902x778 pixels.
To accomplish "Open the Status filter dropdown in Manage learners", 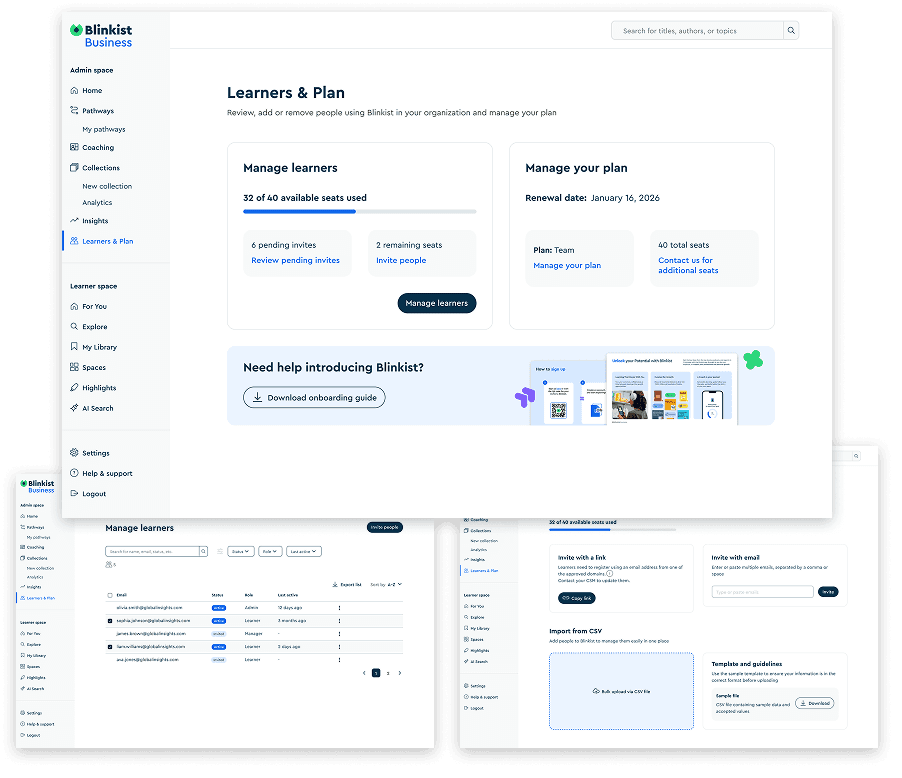I will (x=240, y=551).
